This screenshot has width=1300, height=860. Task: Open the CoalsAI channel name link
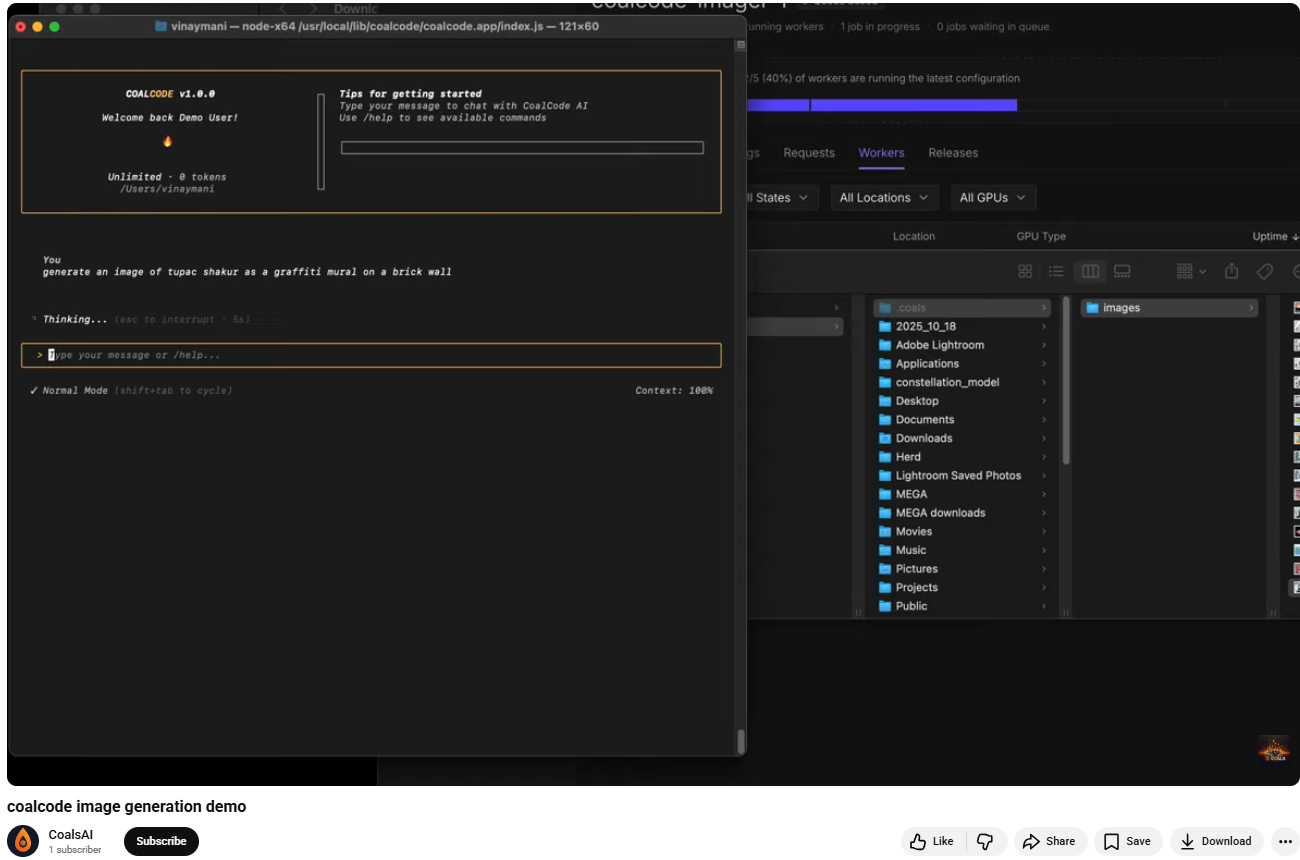(x=71, y=835)
